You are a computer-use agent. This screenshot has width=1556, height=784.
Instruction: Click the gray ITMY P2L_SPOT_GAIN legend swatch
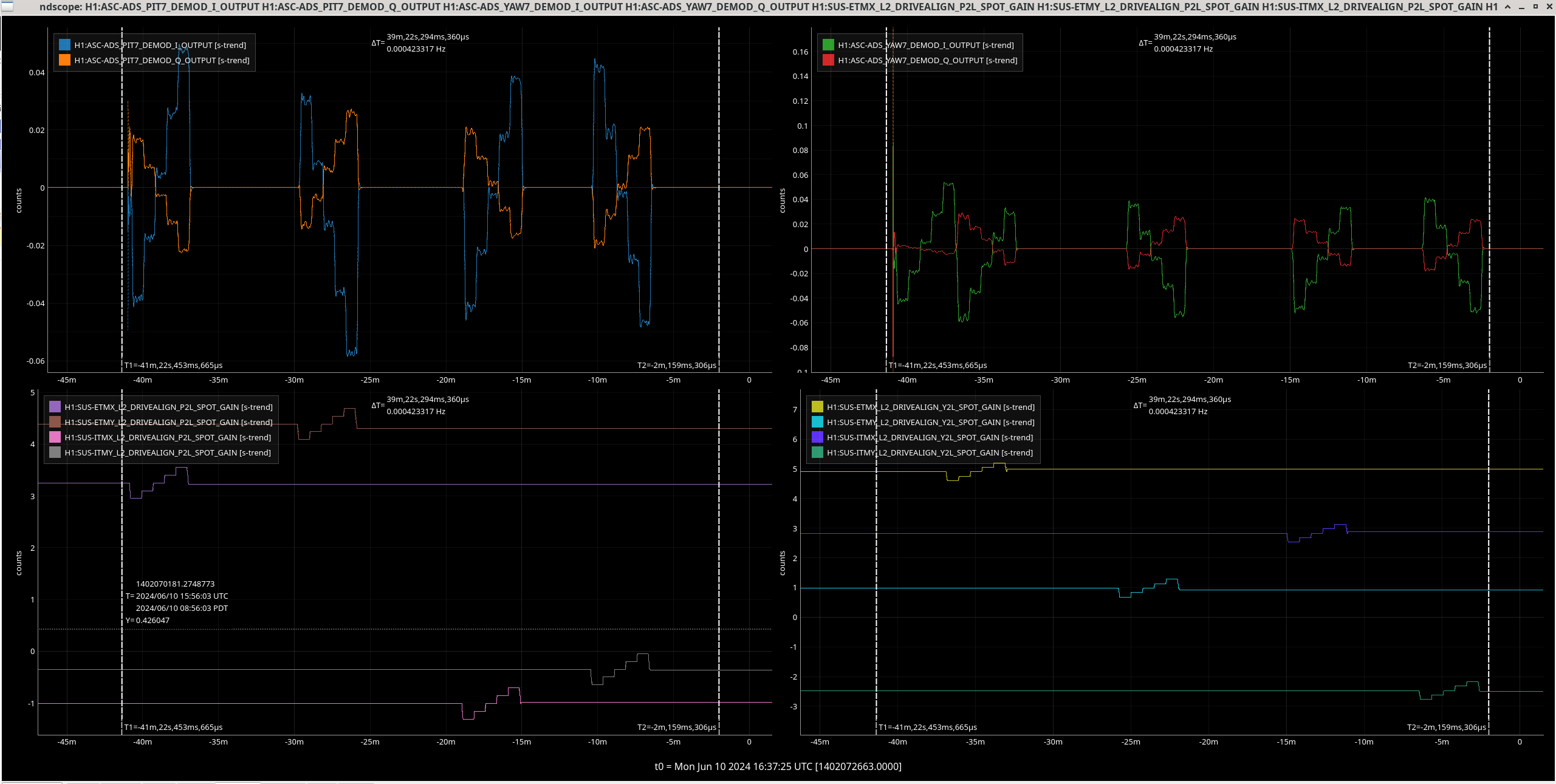[x=55, y=452]
